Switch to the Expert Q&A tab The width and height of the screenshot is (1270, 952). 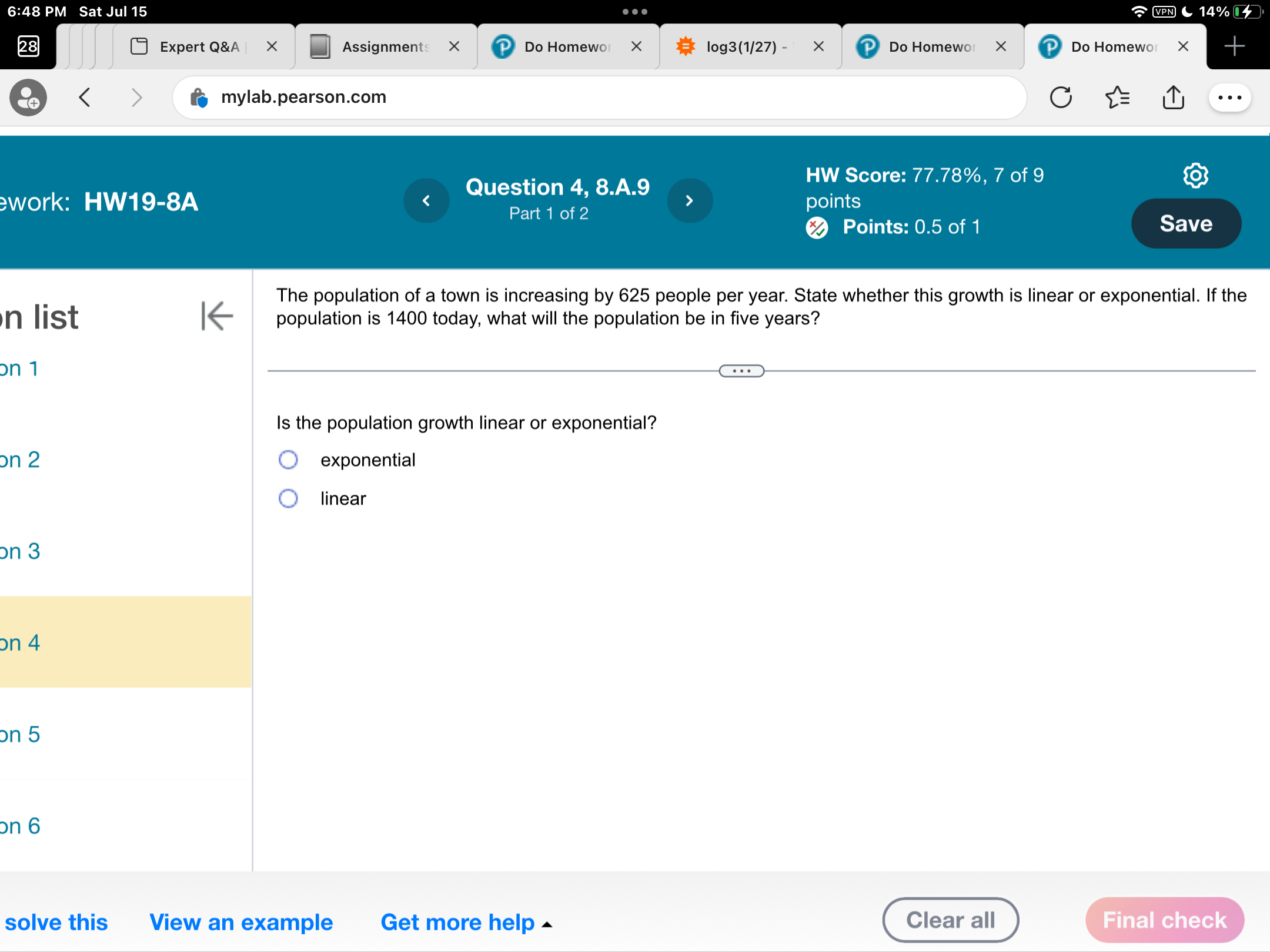(x=199, y=46)
